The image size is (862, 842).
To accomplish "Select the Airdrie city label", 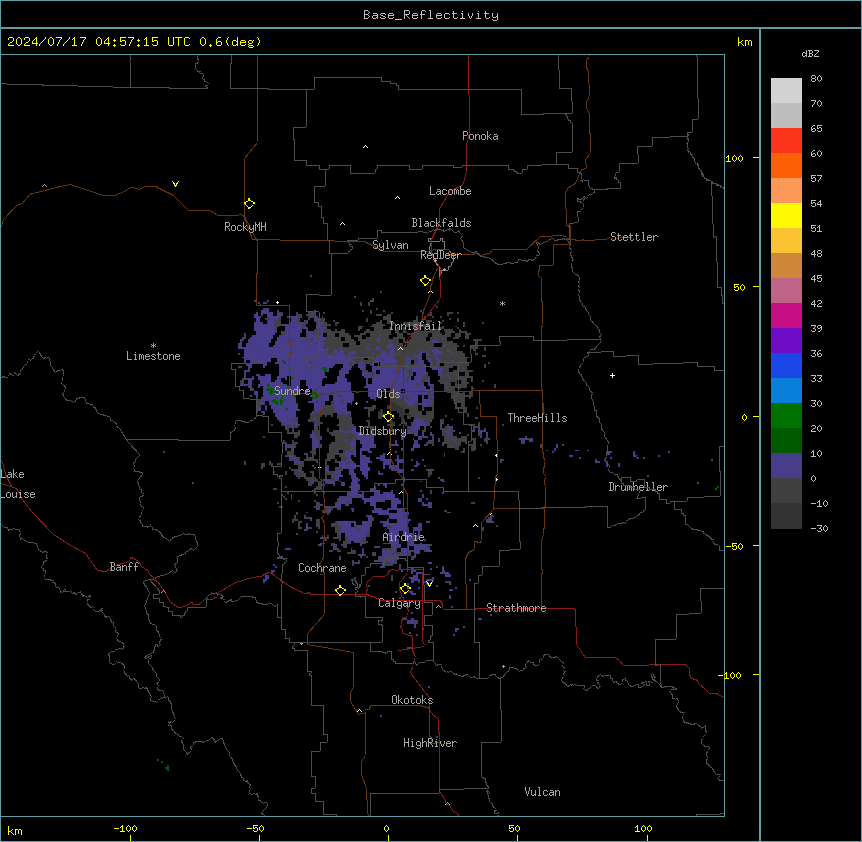I will (x=404, y=537).
